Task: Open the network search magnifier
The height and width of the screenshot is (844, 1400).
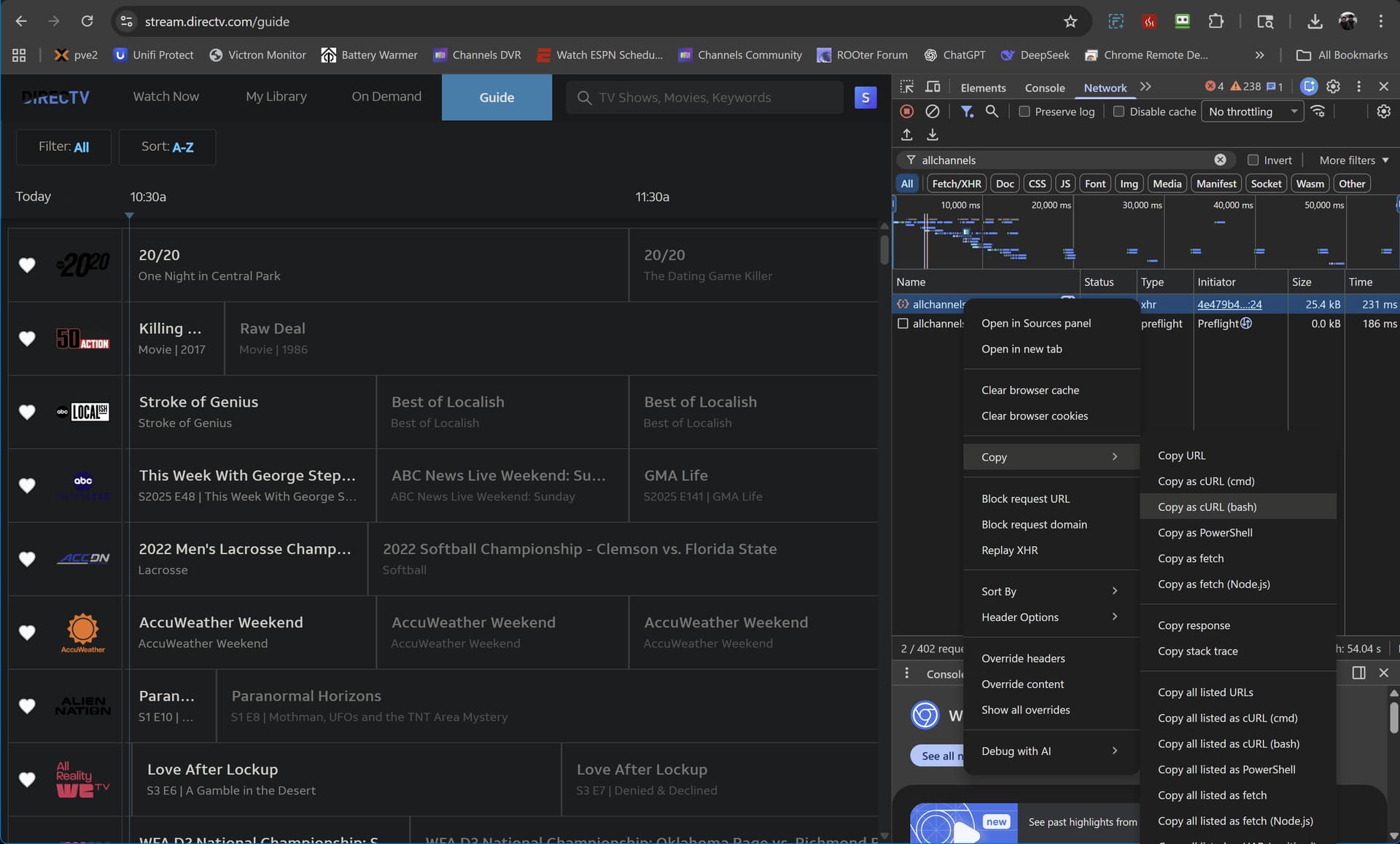Action: point(992,112)
